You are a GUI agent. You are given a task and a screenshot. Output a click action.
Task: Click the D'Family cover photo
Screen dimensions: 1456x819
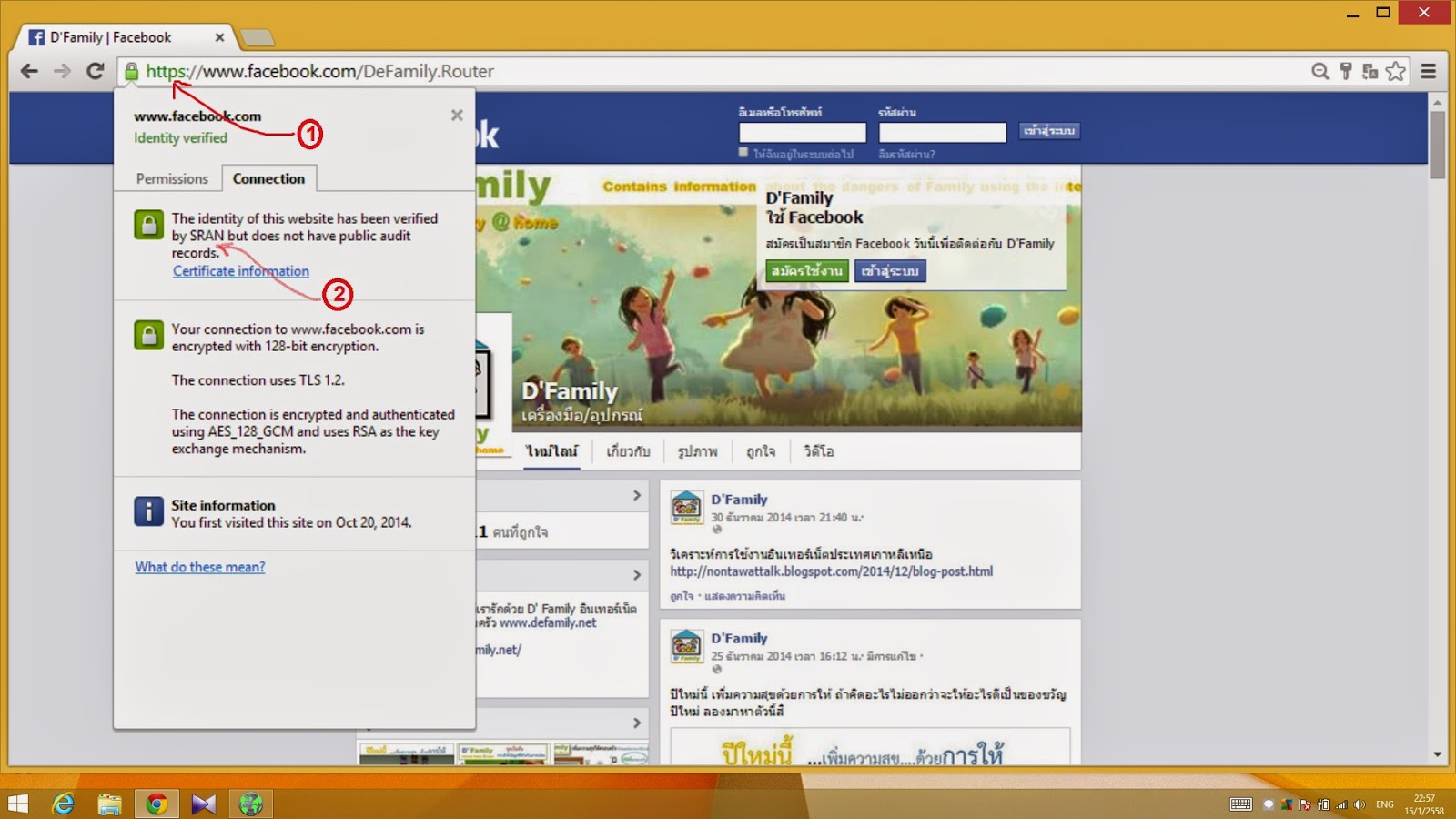tap(778, 300)
